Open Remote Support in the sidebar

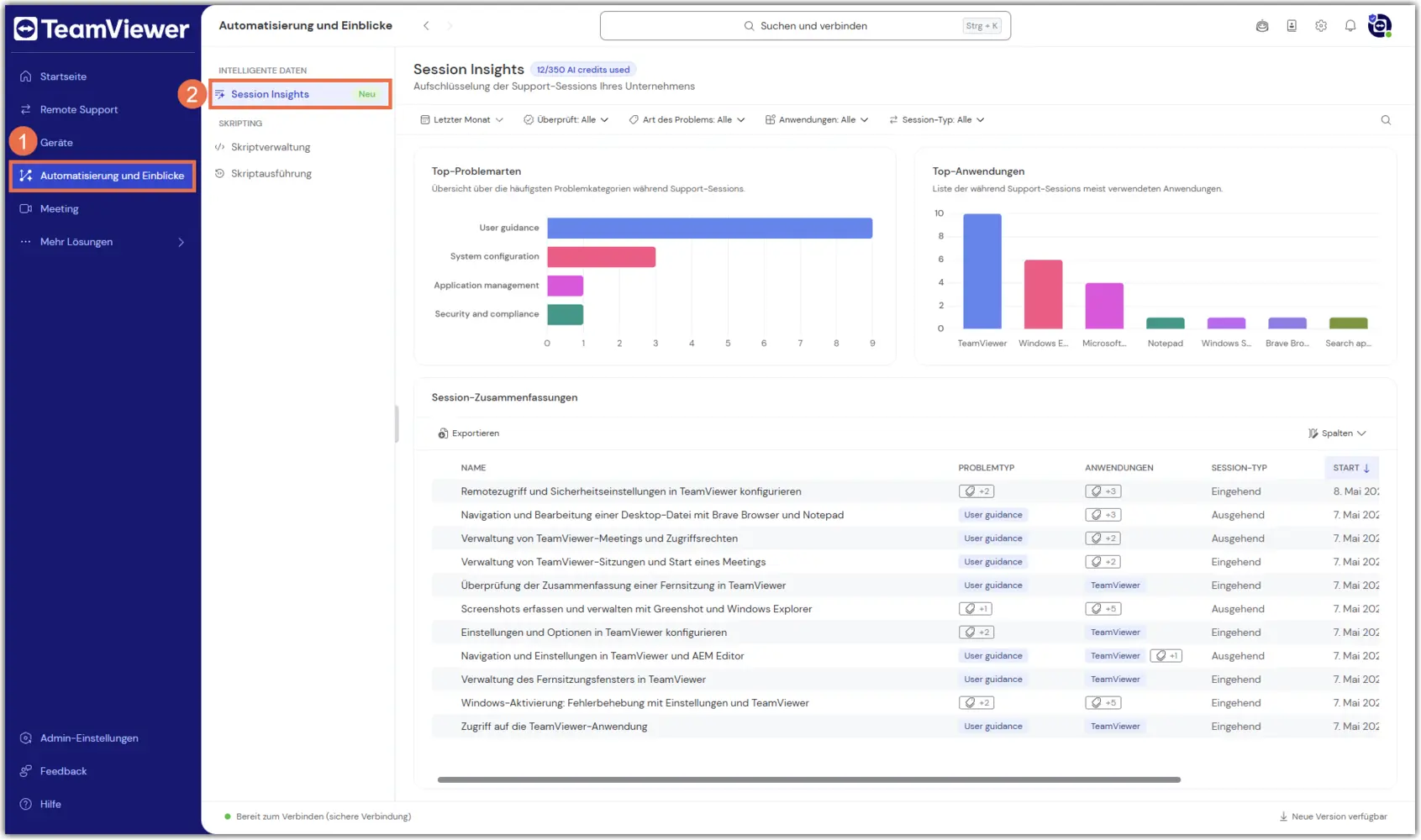(102, 109)
